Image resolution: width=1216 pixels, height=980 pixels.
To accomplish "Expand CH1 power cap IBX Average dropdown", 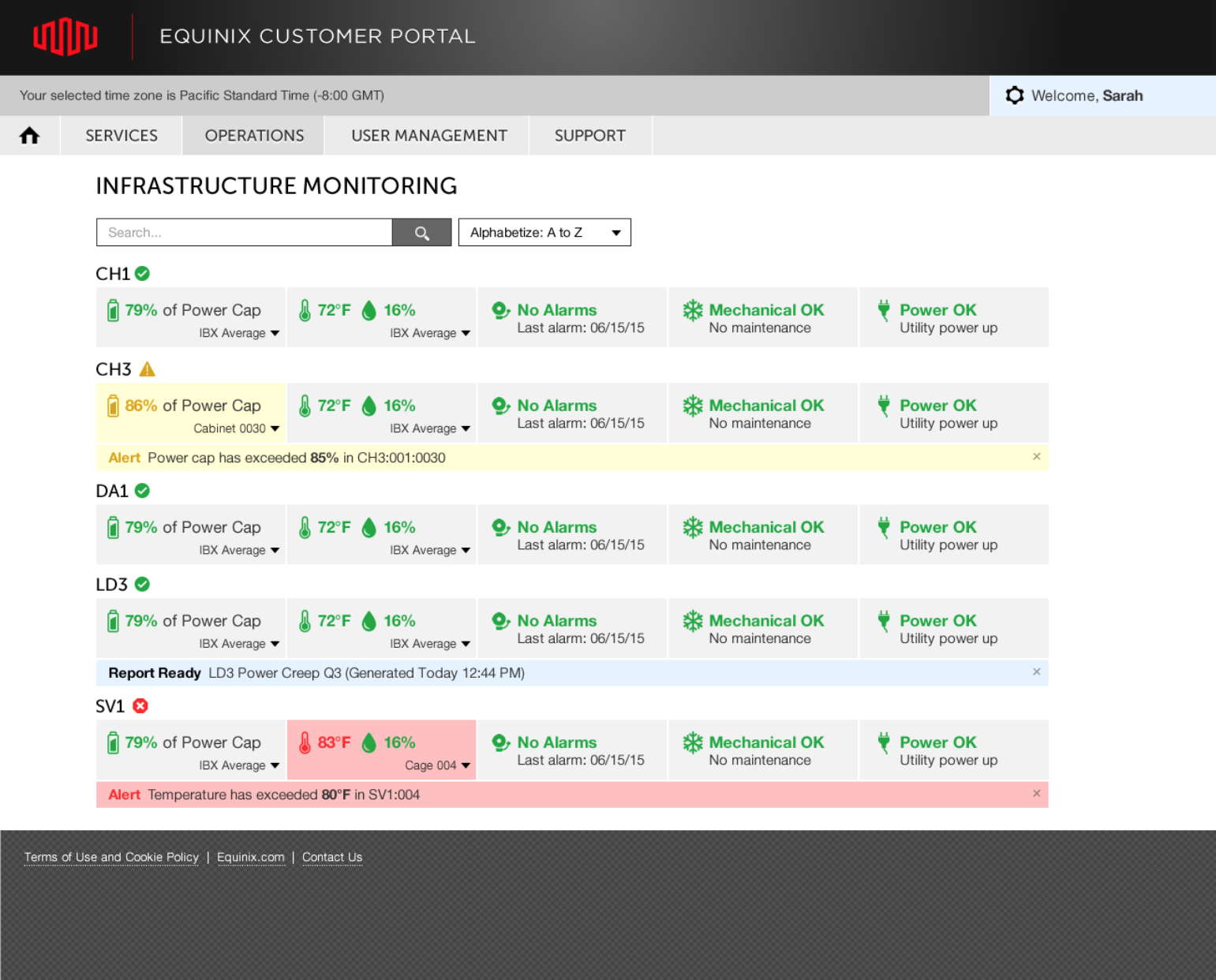I will [x=239, y=333].
